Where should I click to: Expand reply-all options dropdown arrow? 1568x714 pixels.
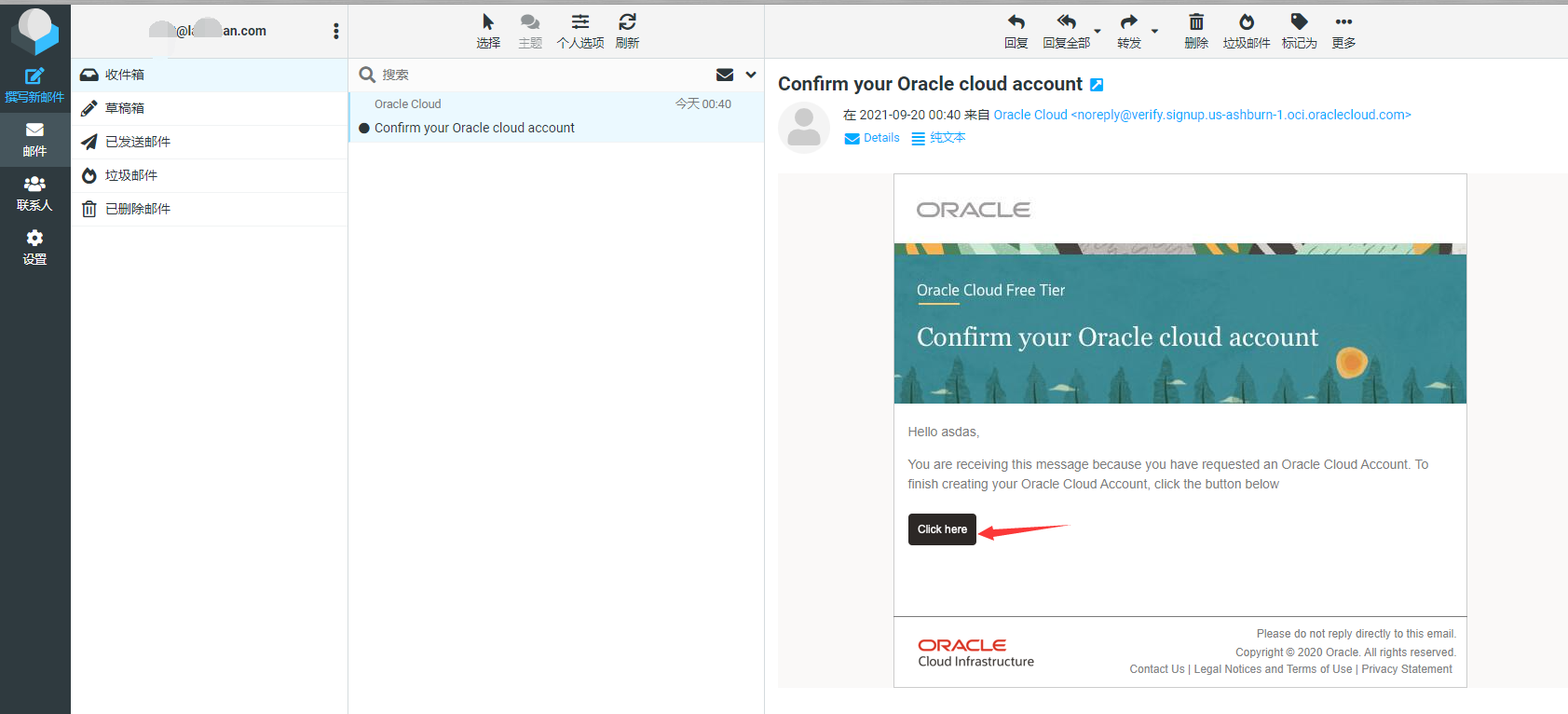tap(1098, 31)
